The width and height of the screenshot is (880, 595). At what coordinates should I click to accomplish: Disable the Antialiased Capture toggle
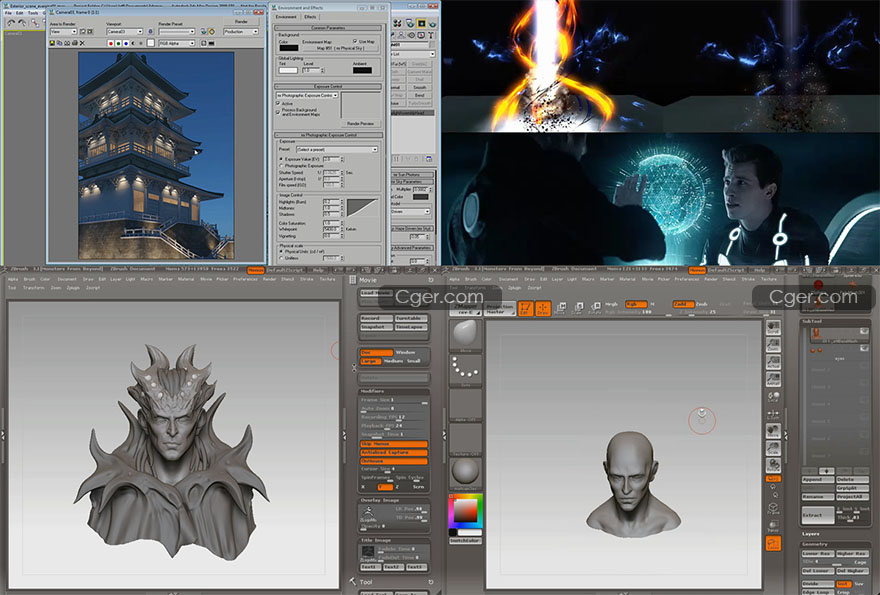coord(393,452)
